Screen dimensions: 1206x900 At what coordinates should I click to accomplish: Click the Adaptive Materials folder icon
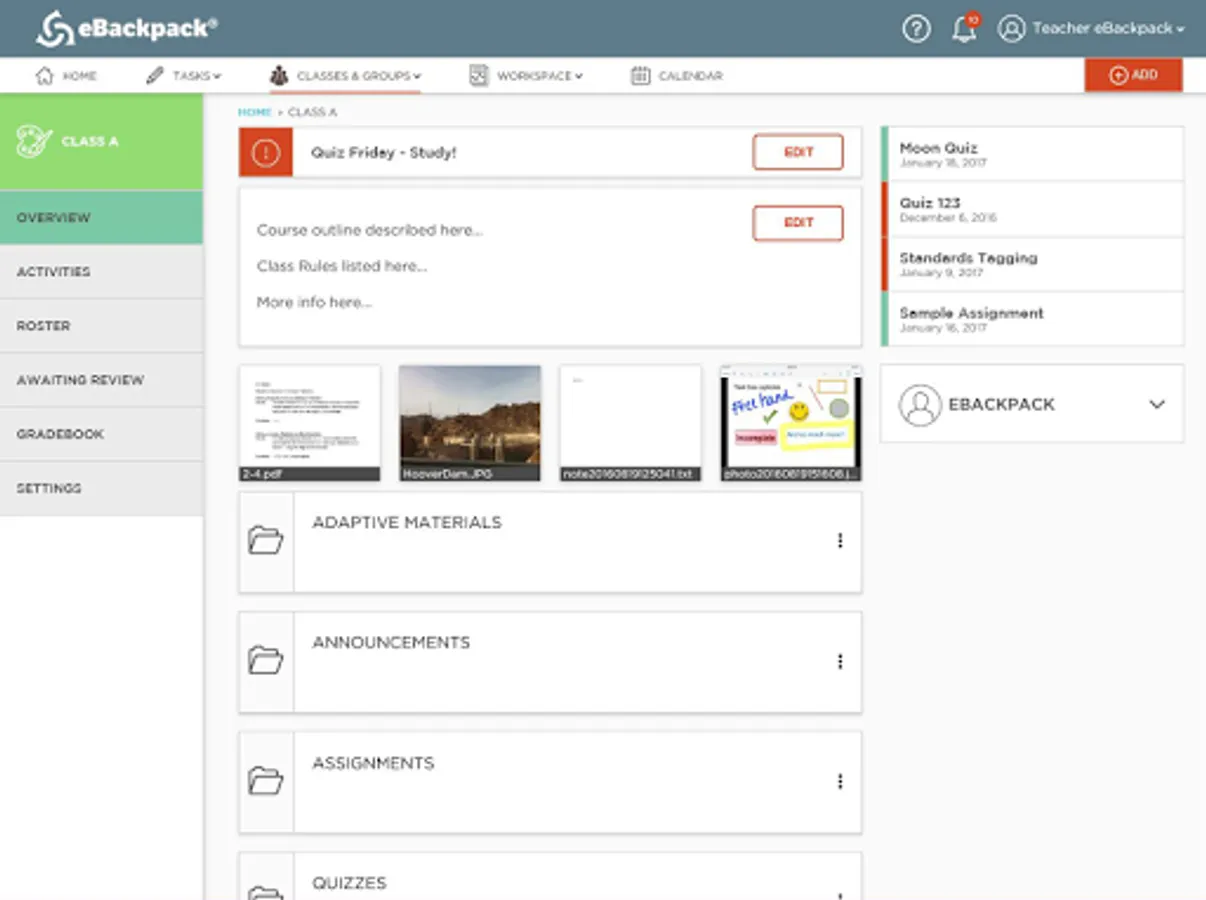266,541
